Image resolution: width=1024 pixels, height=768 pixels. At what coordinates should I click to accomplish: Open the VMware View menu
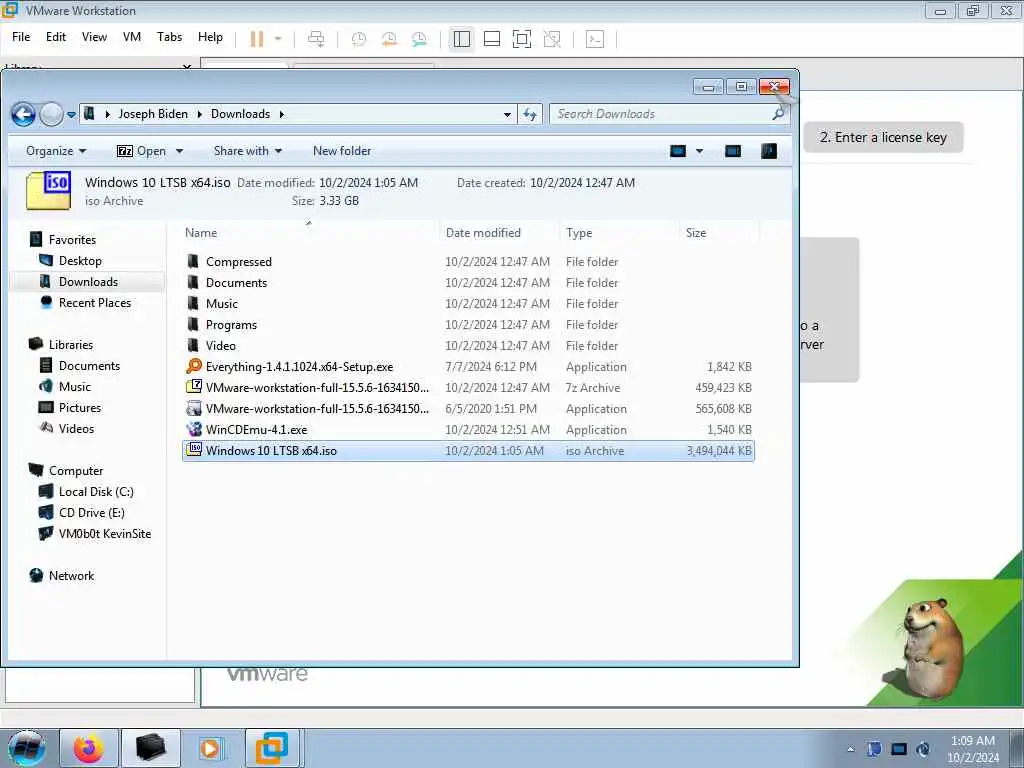click(94, 37)
